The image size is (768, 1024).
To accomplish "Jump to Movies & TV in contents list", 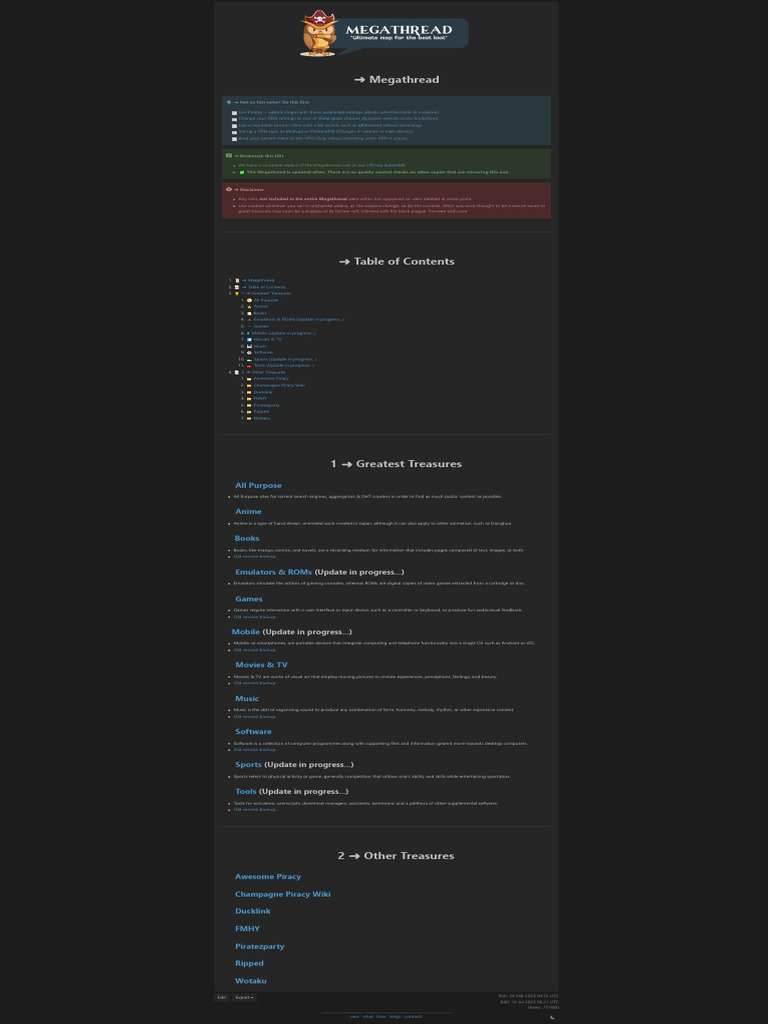I will point(268,340).
